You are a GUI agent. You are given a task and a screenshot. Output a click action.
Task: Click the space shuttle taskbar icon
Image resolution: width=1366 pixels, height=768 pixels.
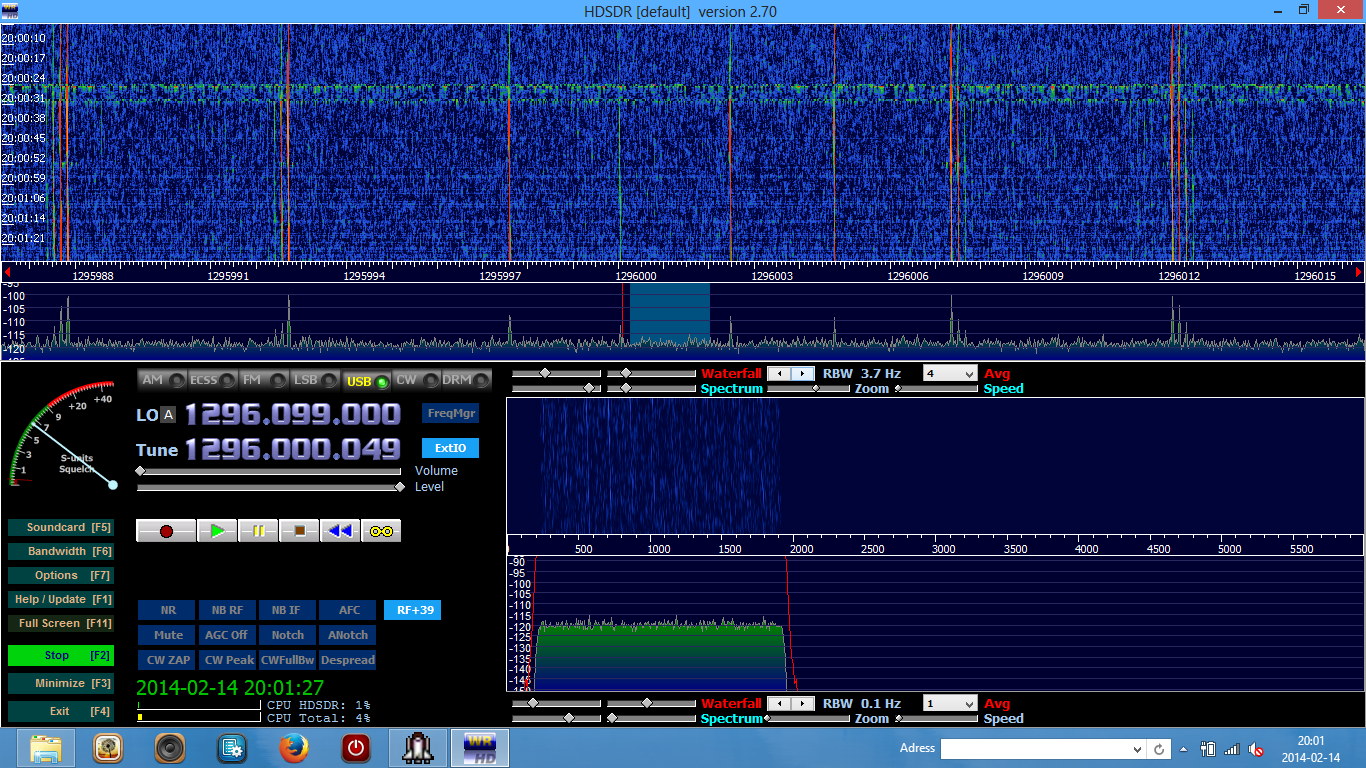(418, 748)
